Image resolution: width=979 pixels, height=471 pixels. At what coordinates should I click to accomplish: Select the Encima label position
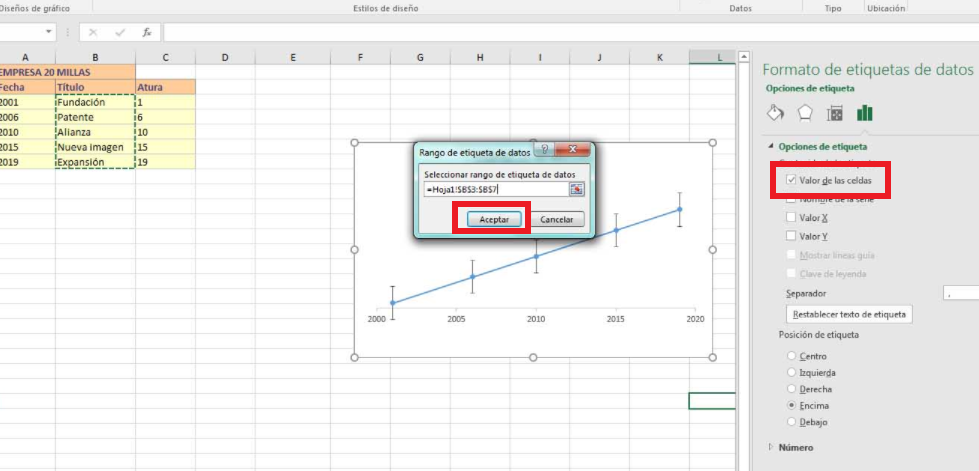(792, 405)
